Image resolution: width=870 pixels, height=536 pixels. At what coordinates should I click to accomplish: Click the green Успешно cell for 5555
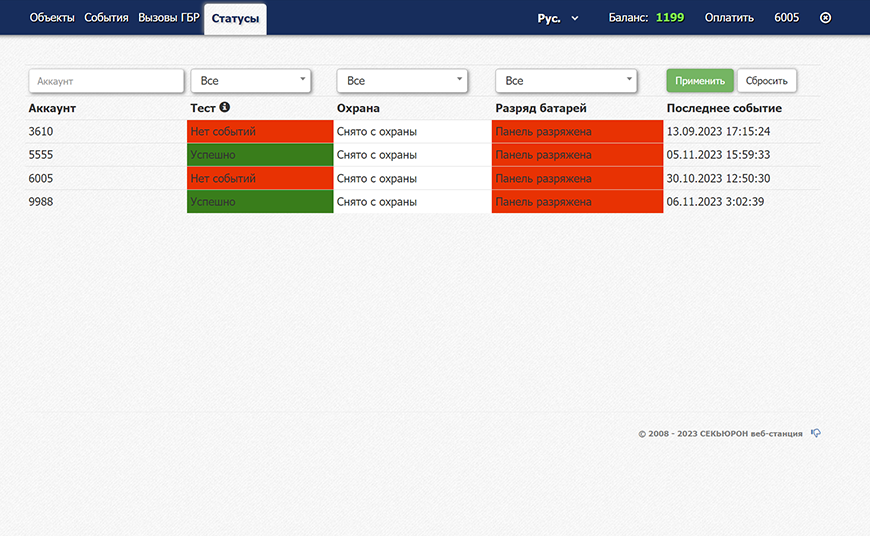[x=260, y=155]
